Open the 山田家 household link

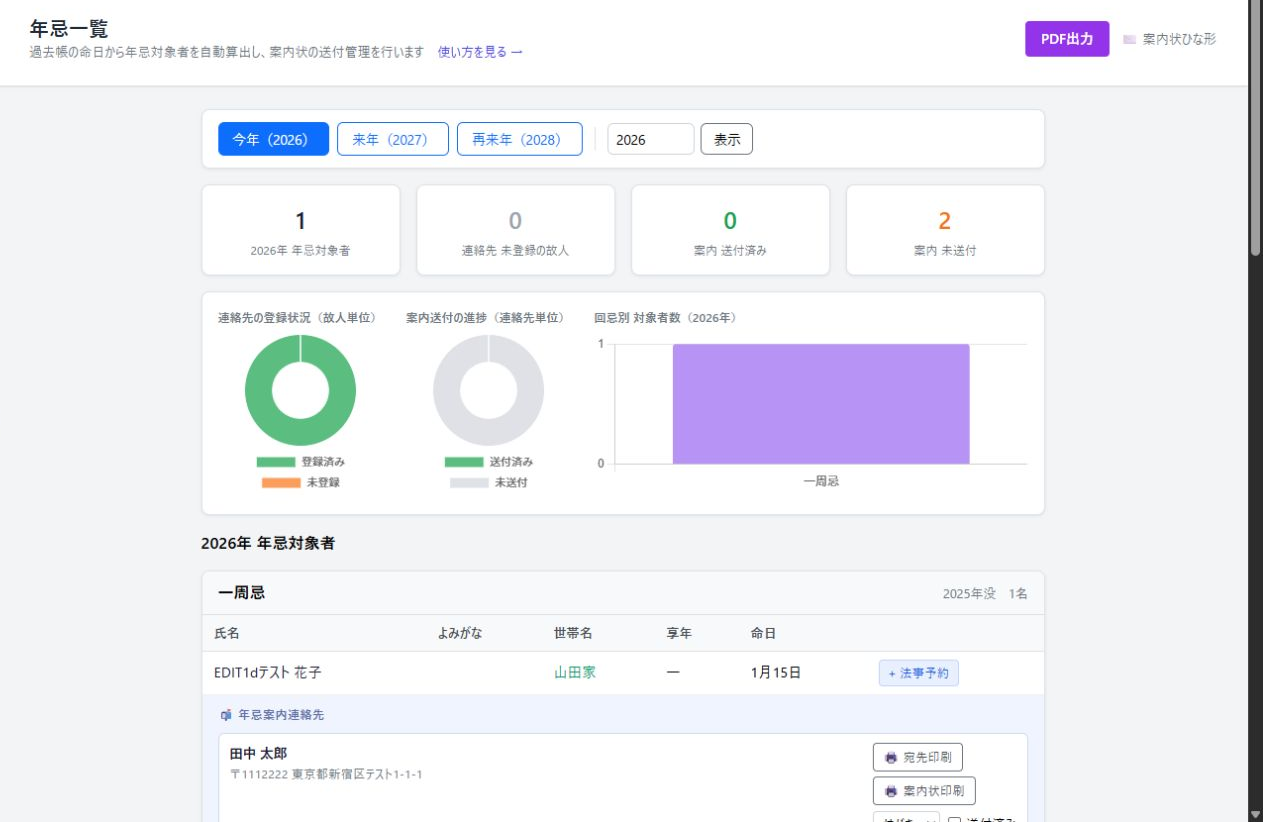click(575, 673)
